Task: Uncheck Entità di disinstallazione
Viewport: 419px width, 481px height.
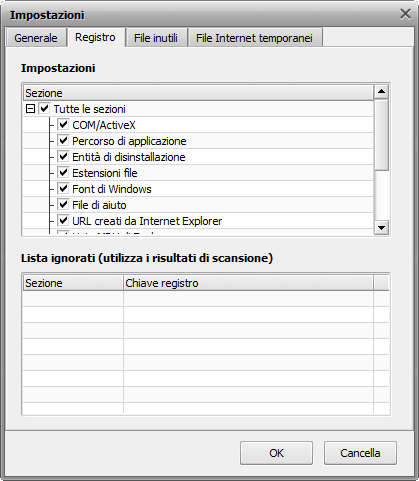Action: coord(63,157)
